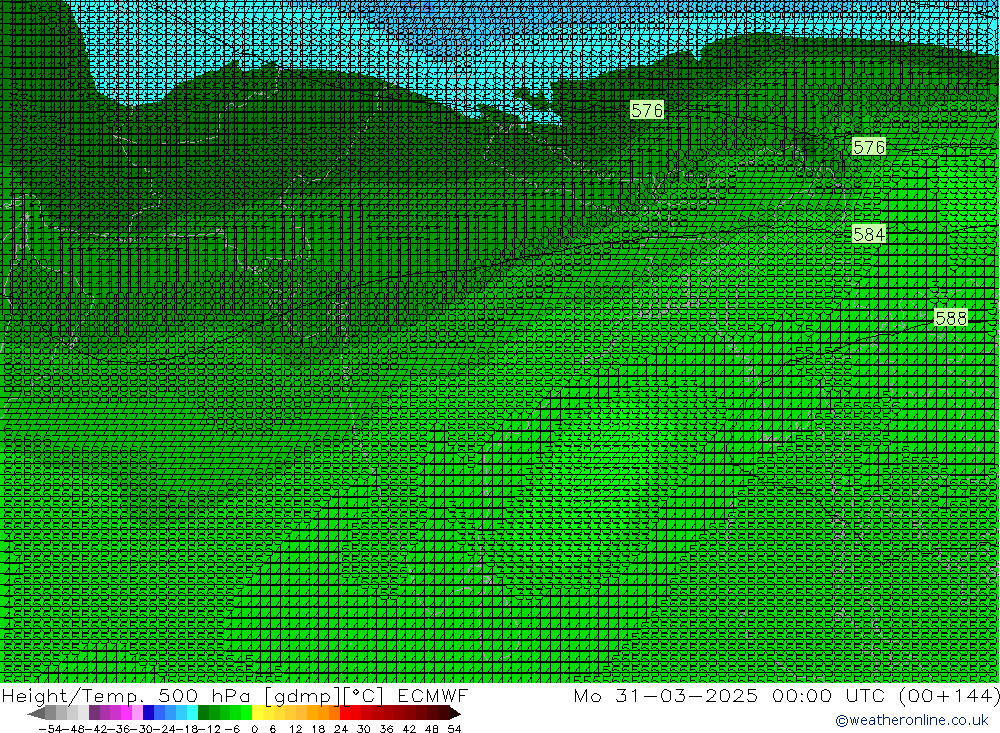Image resolution: width=1000 pixels, height=733 pixels.
Task: Click the Mo 31-03-2025 date text
Action: 666,695
